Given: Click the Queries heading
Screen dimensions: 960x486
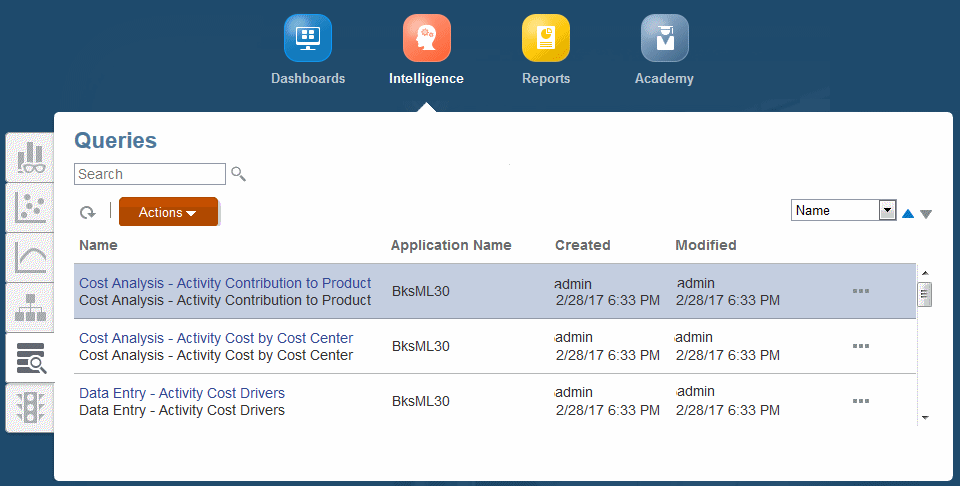Looking at the screenshot, I should [x=116, y=141].
